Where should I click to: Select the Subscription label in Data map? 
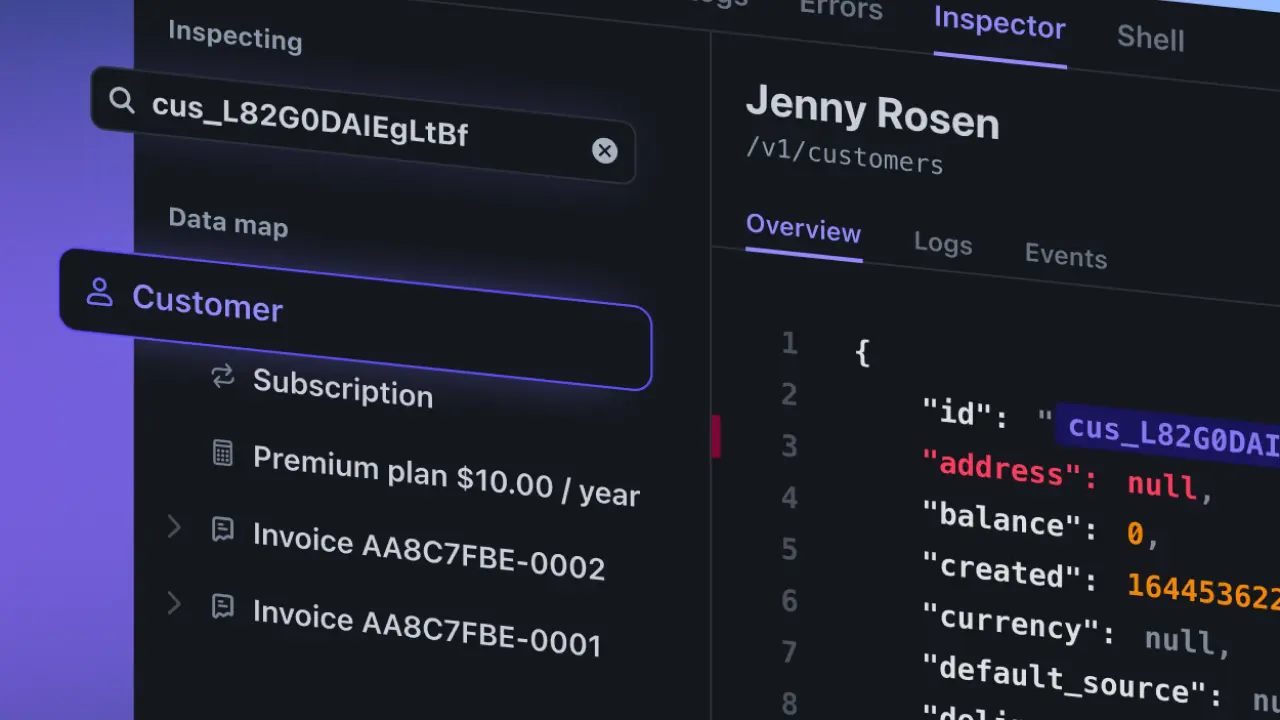point(342,387)
